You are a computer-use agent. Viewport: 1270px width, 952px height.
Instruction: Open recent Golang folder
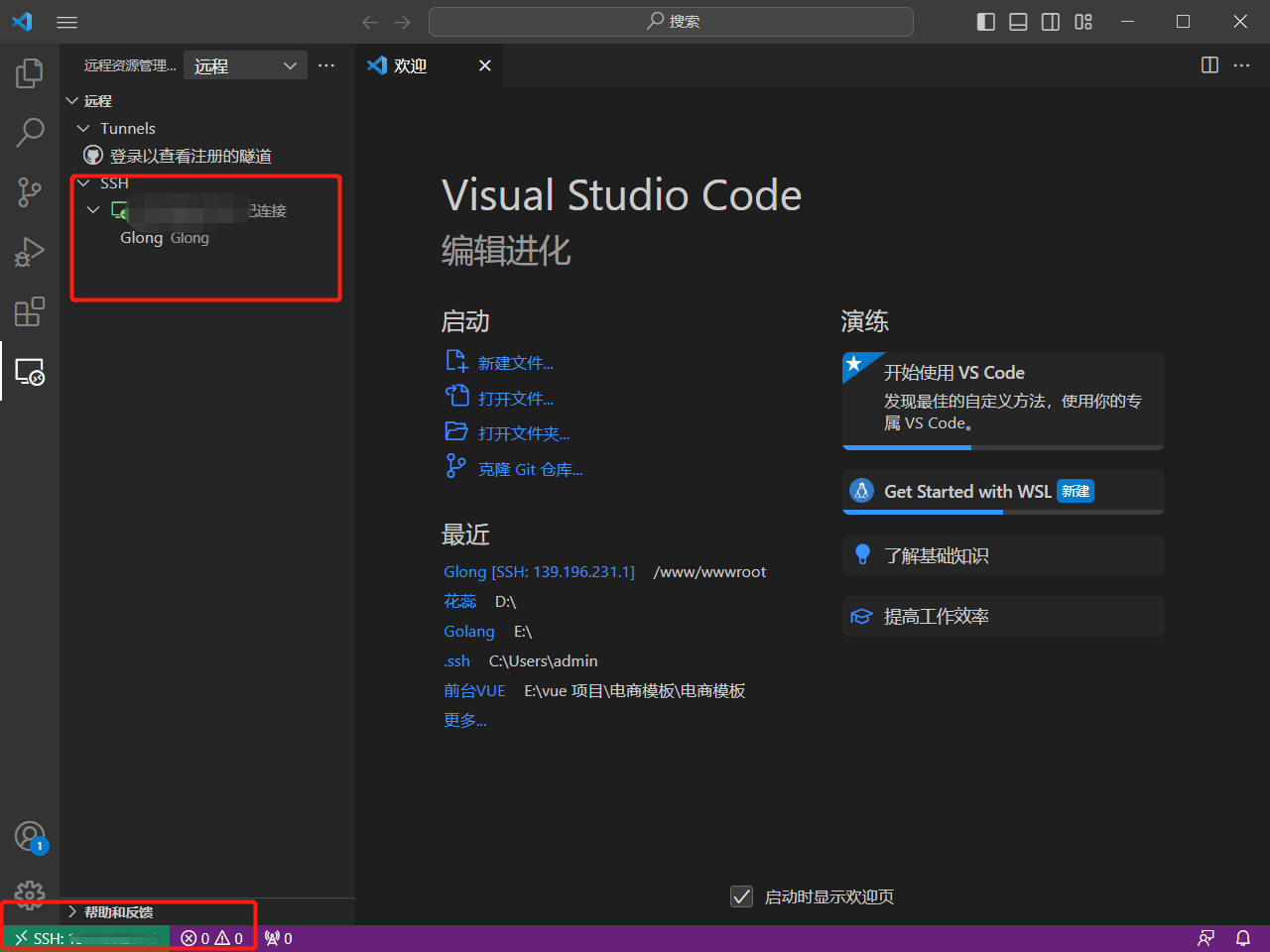[x=469, y=632]
